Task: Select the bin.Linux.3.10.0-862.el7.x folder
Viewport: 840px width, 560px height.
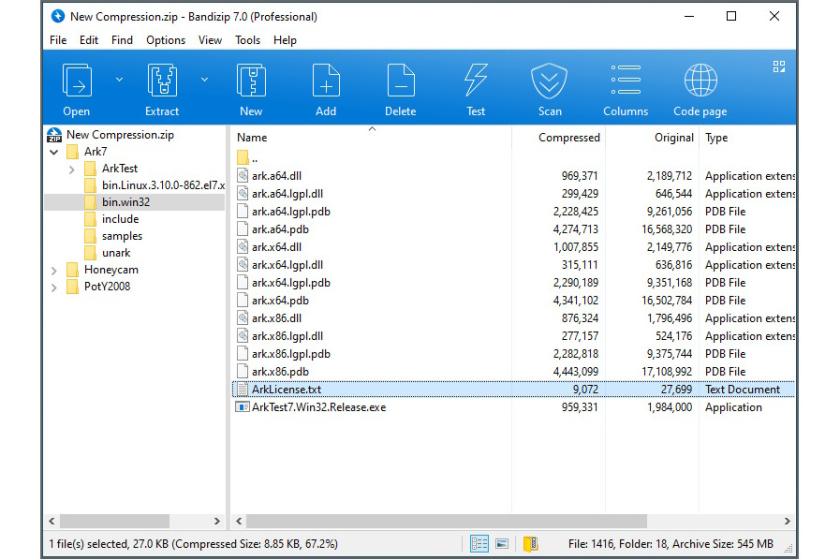Action: (x=163, y=185)
